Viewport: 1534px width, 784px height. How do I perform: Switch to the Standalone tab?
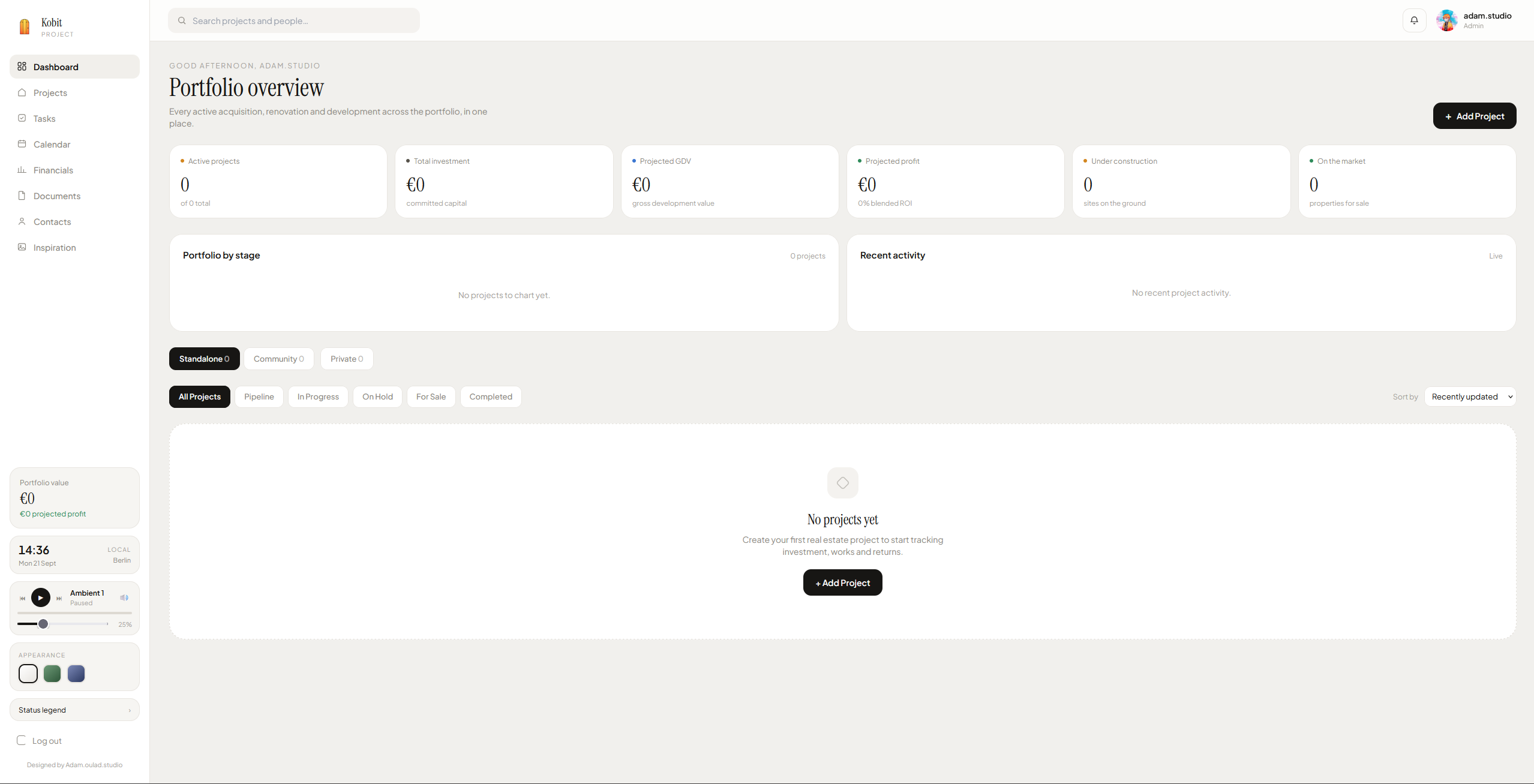[205, 359]
